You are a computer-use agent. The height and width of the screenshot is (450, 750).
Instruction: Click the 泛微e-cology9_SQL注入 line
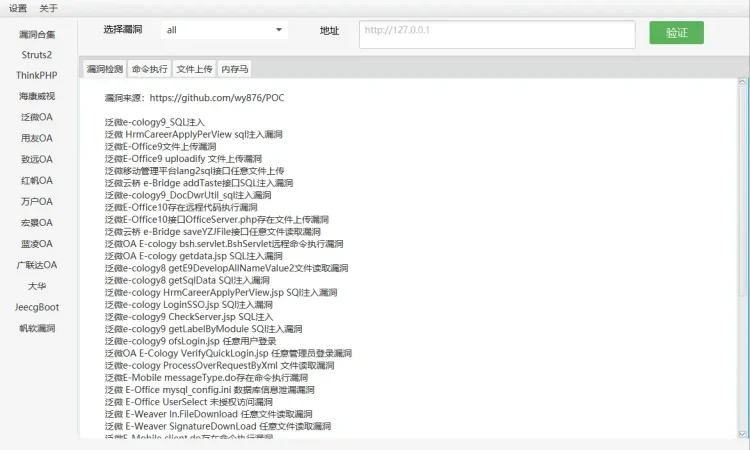(154, 122)
